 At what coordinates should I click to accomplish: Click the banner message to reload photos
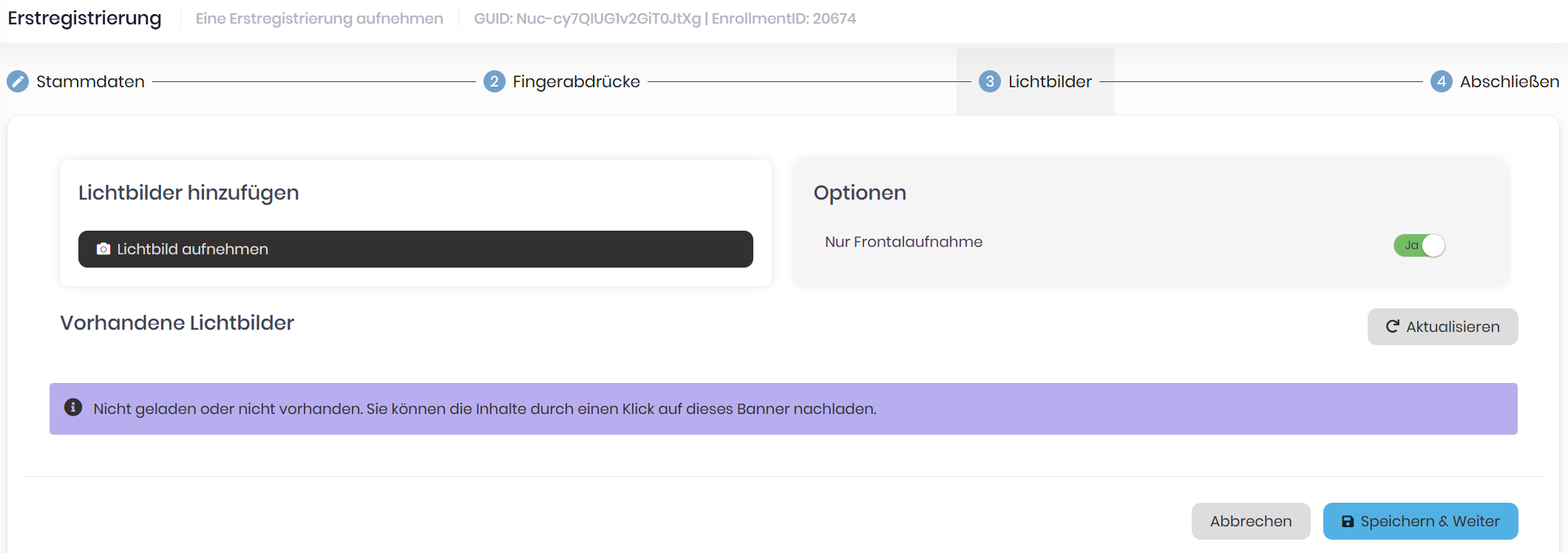(484, 409)
